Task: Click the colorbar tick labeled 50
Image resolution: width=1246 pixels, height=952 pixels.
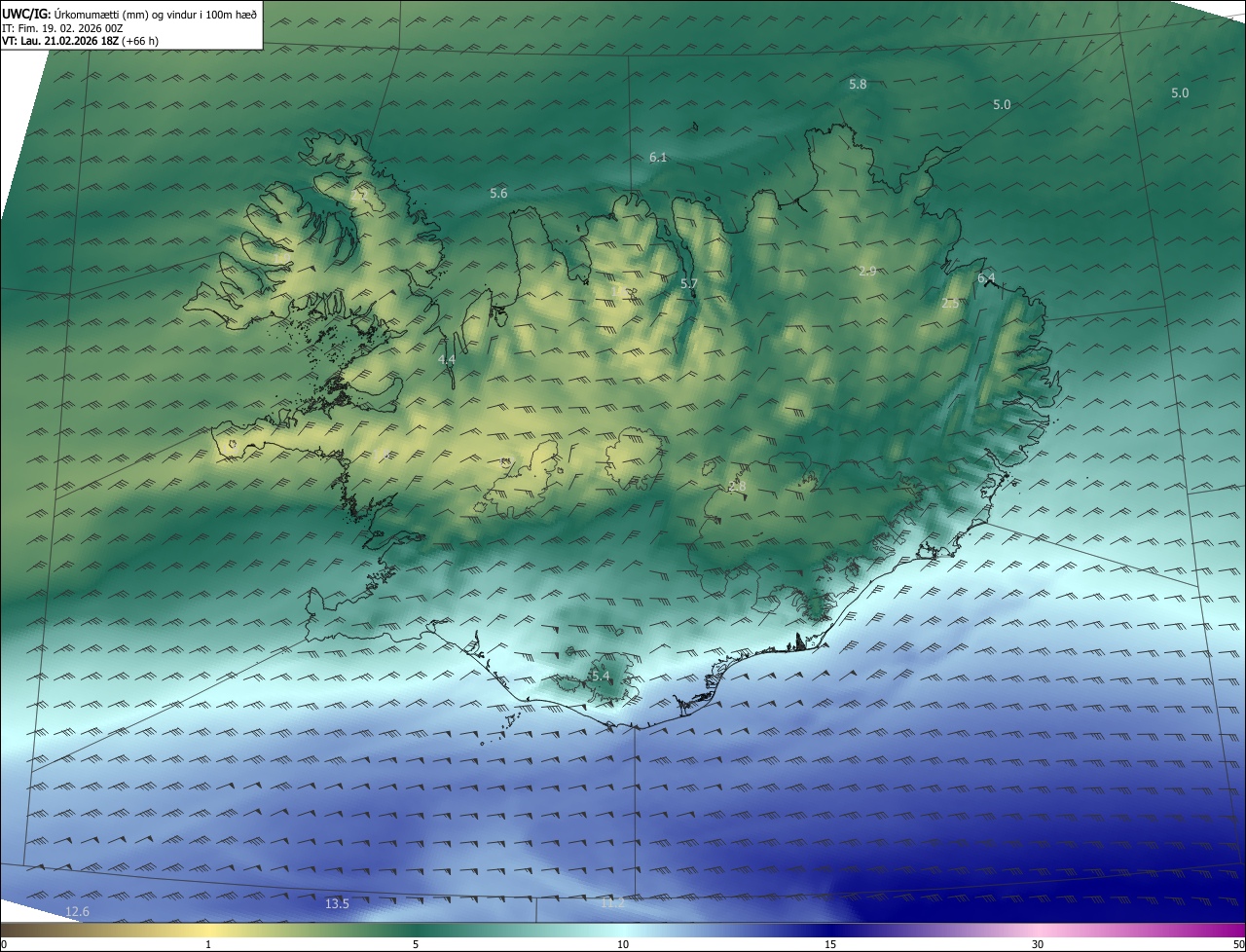Action: (x=1238, y=944)
